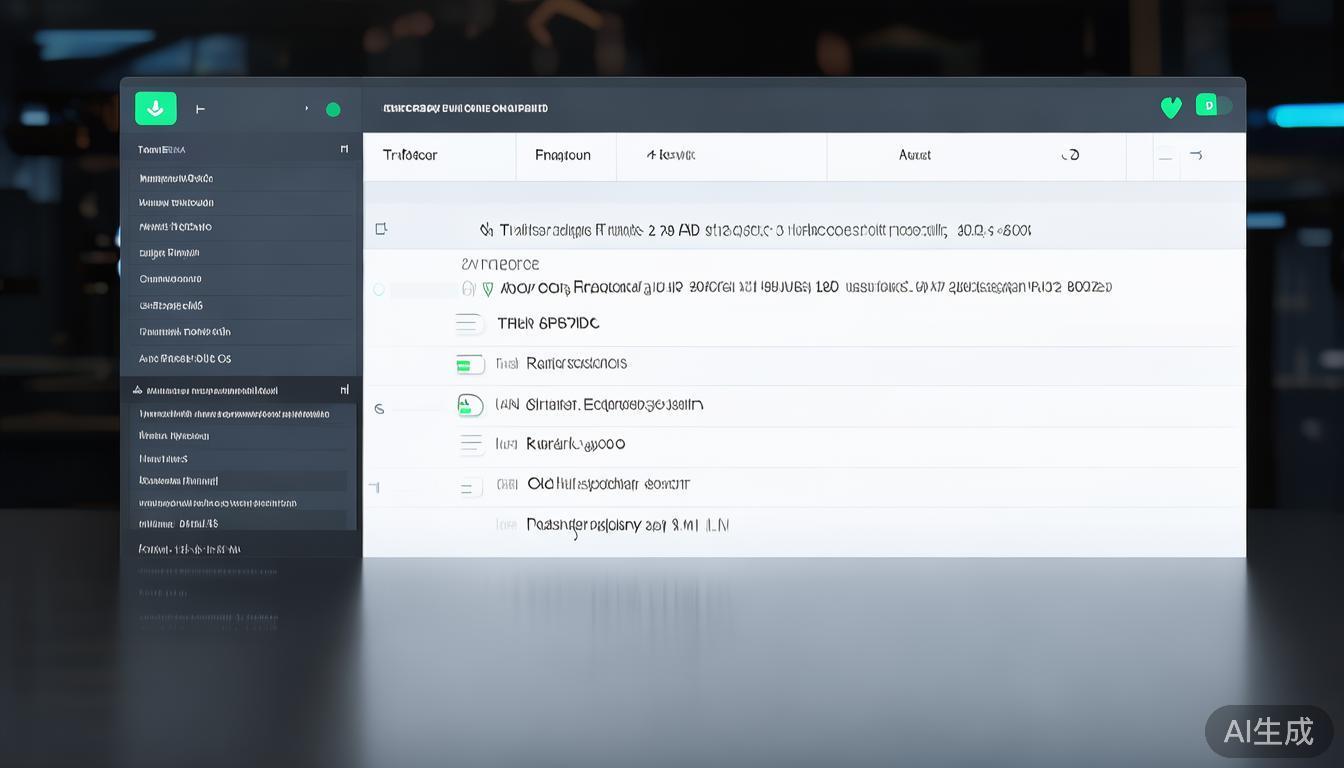Click the small arrow left of green dot
The image size is (1344, 768).
point(307,109)
